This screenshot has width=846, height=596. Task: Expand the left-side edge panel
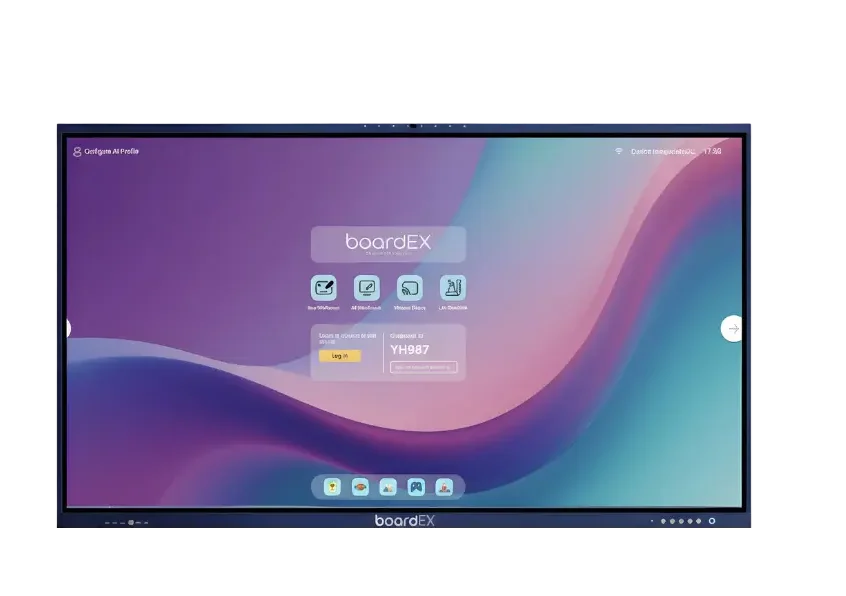70,328
